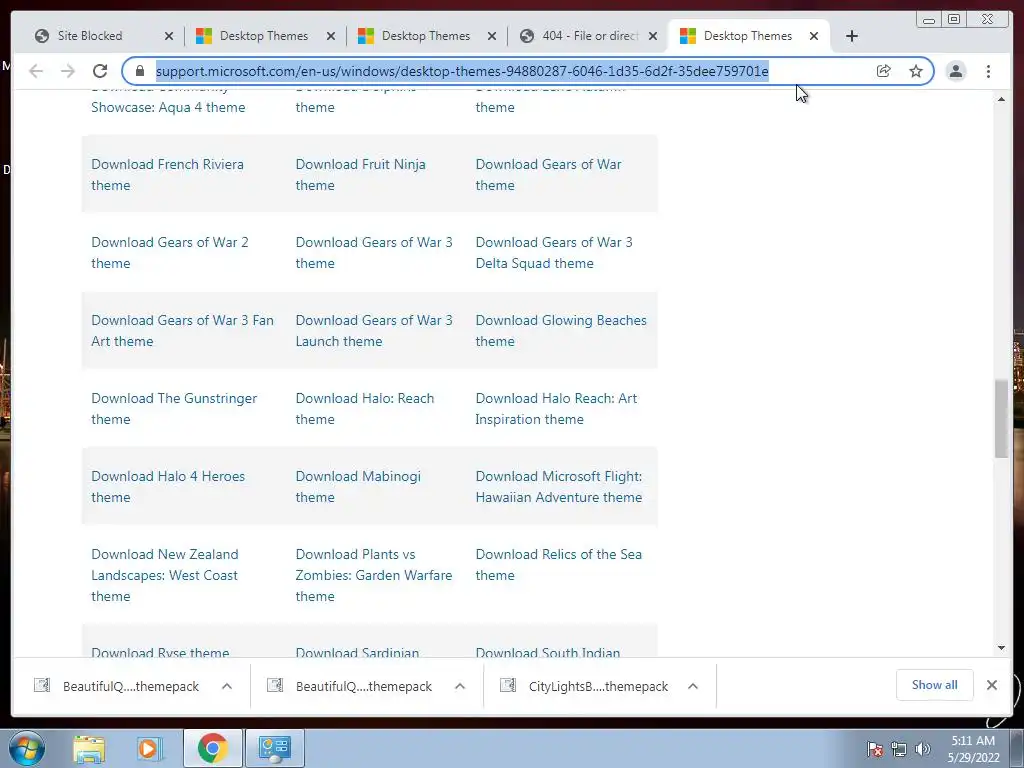This screenshot has height=768, width=1024.
Task: Open the Windows Start menu orb
Action: [x=27, y=748]
